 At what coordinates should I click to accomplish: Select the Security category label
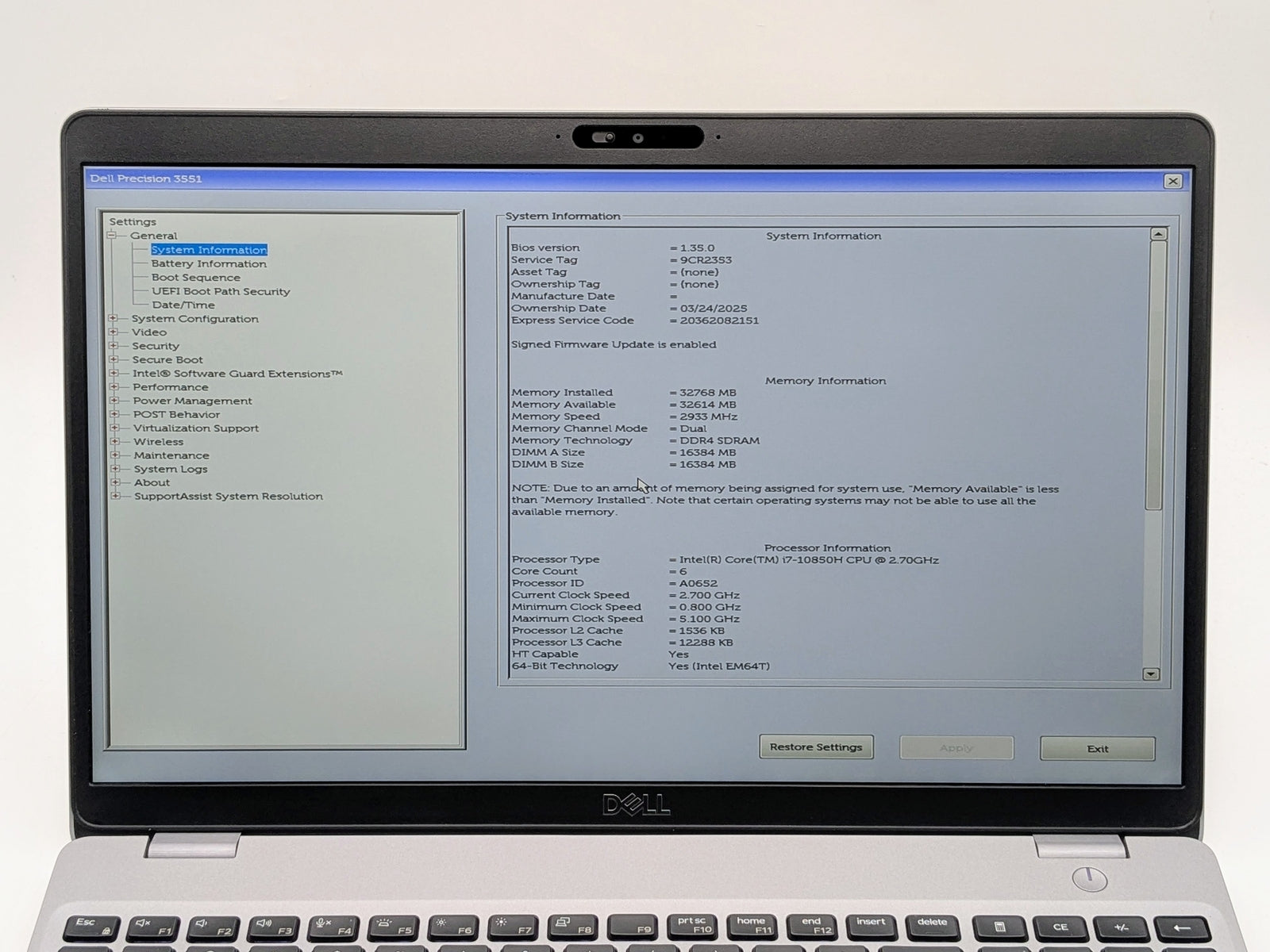(x=156, y=346)
